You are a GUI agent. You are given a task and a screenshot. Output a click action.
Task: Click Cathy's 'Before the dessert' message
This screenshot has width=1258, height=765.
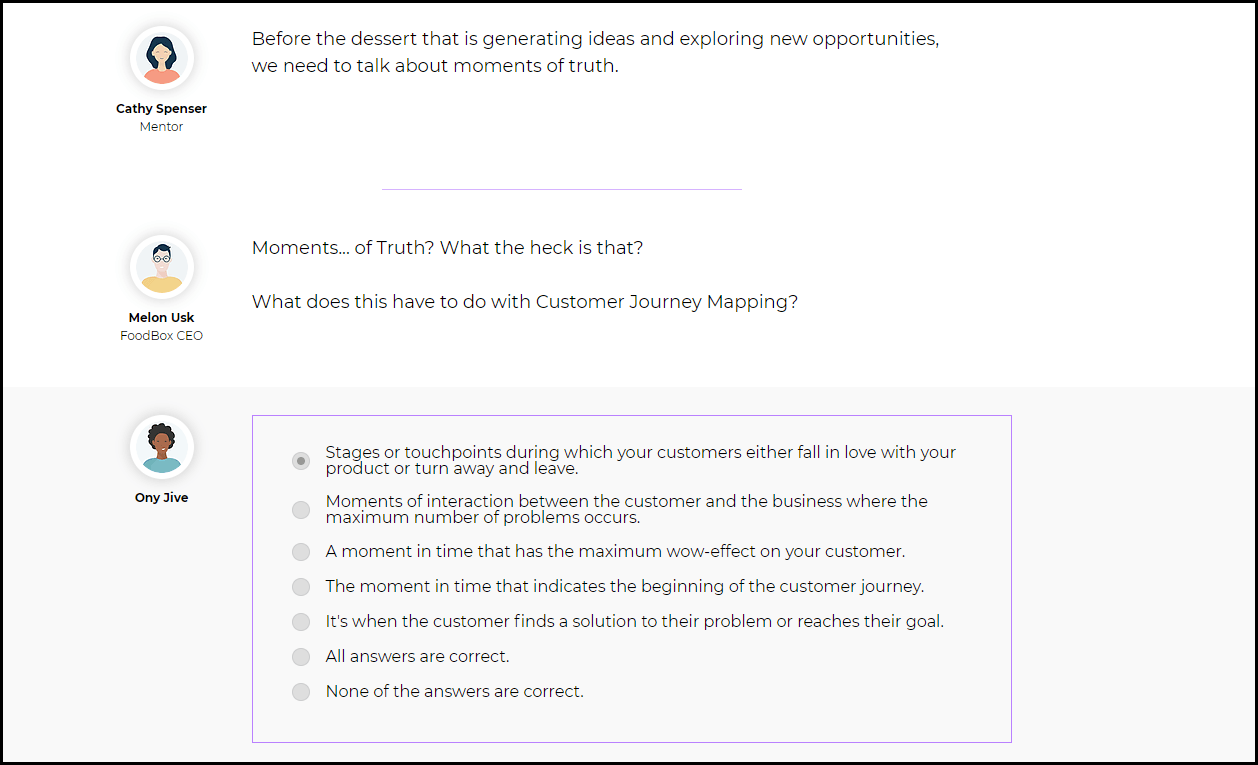pos(595,53)
